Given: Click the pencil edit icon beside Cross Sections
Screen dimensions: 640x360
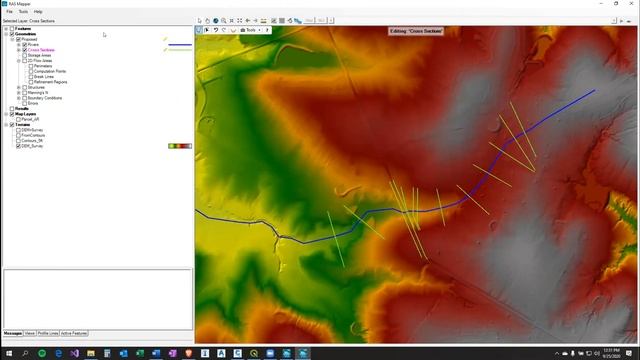Looking at the screenshot, I should (x=165, y=50).
